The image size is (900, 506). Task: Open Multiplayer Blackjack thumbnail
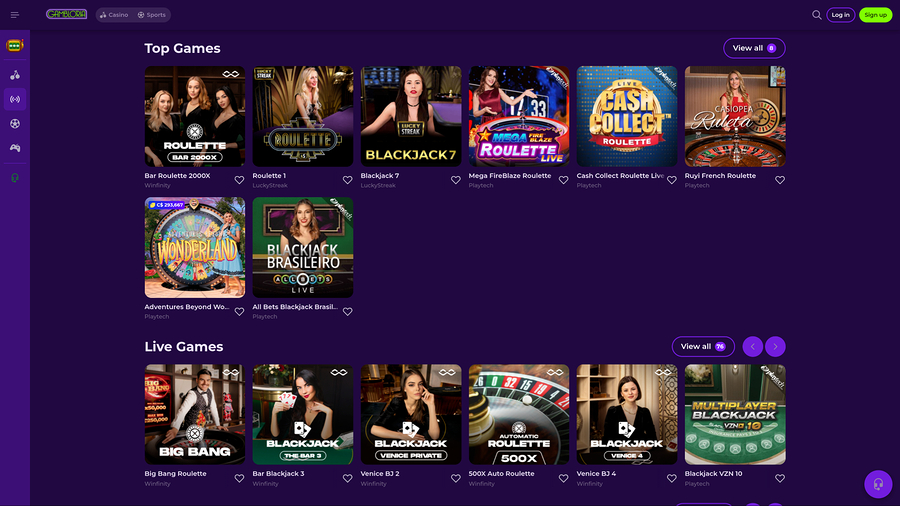coord(735,414)
